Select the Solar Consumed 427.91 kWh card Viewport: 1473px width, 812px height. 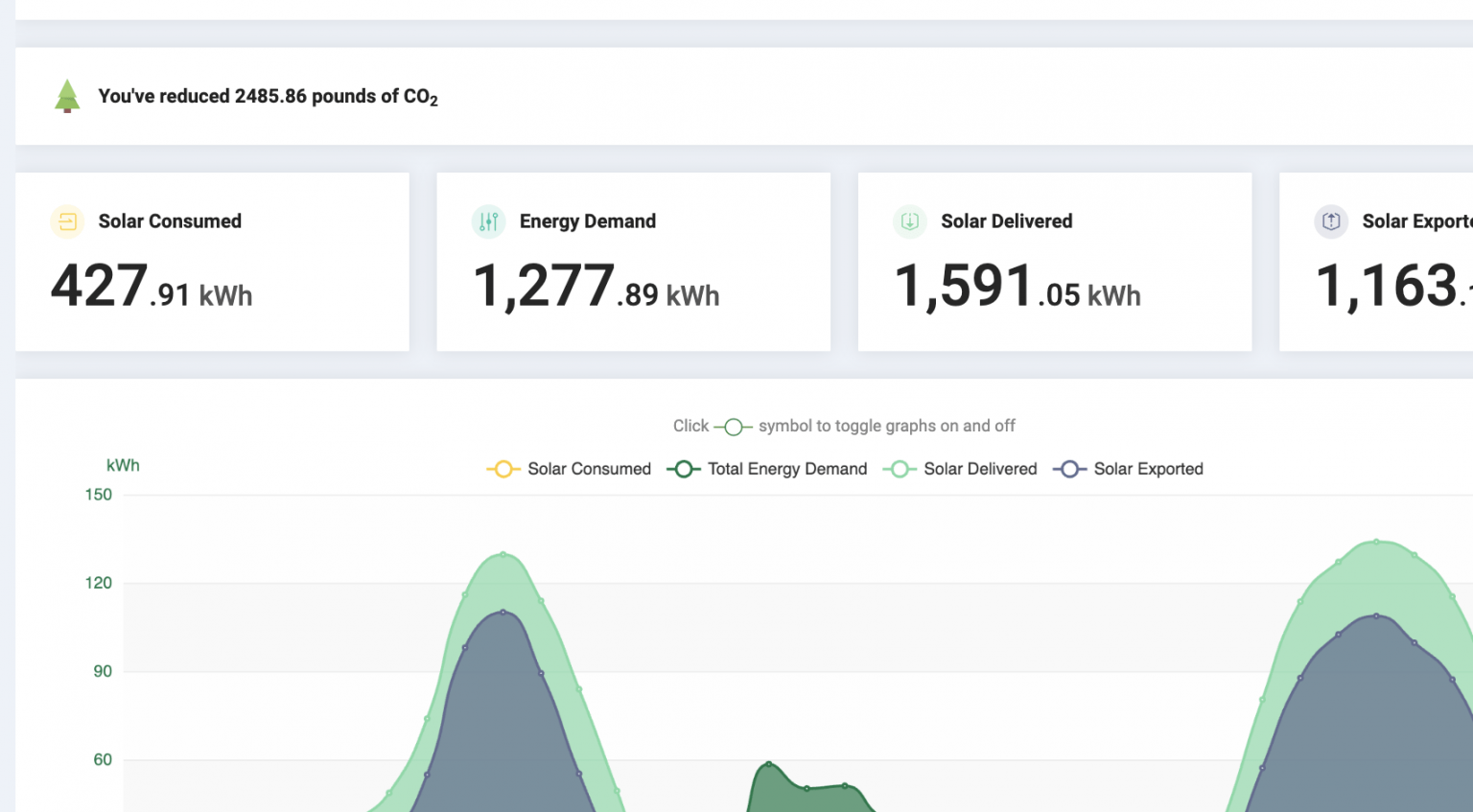pos(212,262)
